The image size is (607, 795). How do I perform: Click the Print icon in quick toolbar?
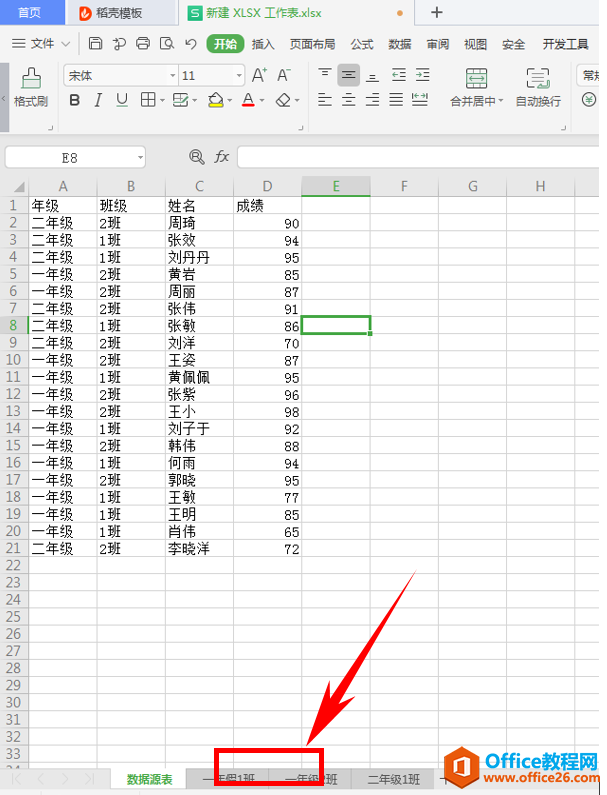click(143, 44)
